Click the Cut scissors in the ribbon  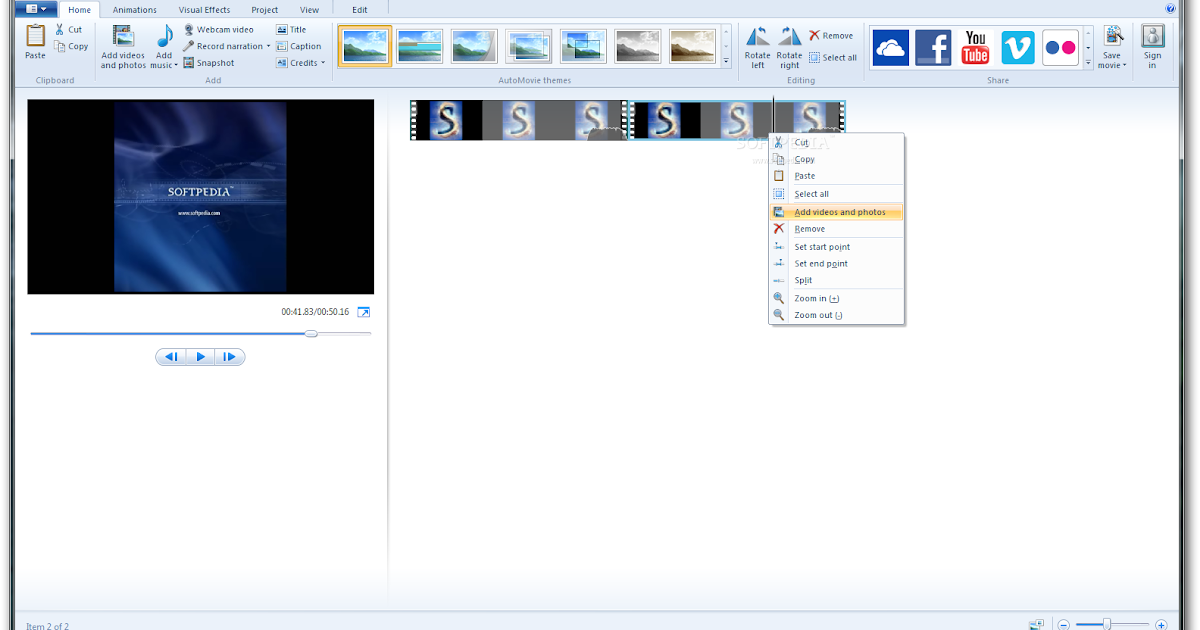coord(60,30)
